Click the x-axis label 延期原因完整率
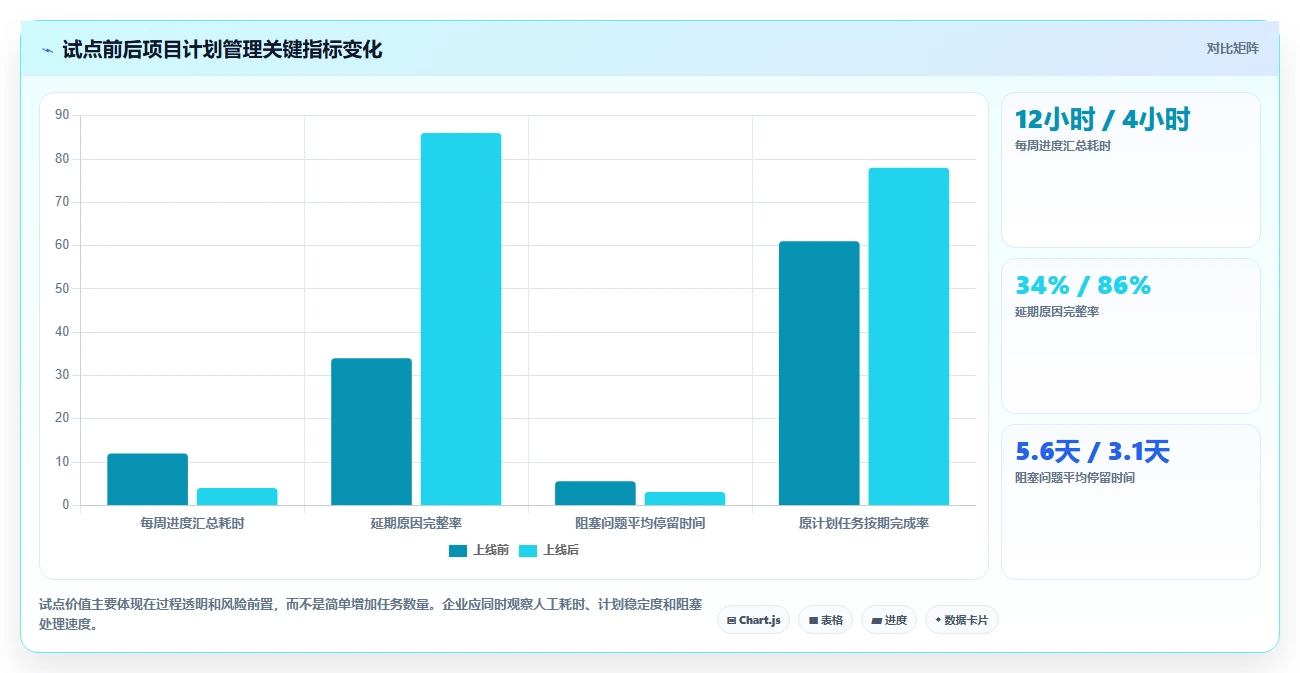The width and height of the screenshot is (1300, 673). pos(416,523)
